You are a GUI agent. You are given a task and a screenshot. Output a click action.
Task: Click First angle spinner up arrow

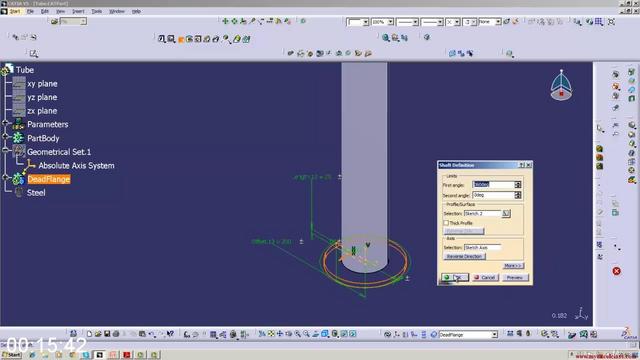pos(518,183)
